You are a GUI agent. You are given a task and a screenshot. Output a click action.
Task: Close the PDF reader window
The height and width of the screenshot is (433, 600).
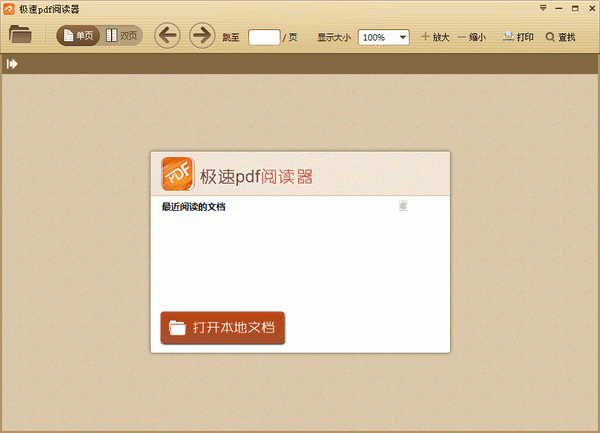click(x=592, y=8)
